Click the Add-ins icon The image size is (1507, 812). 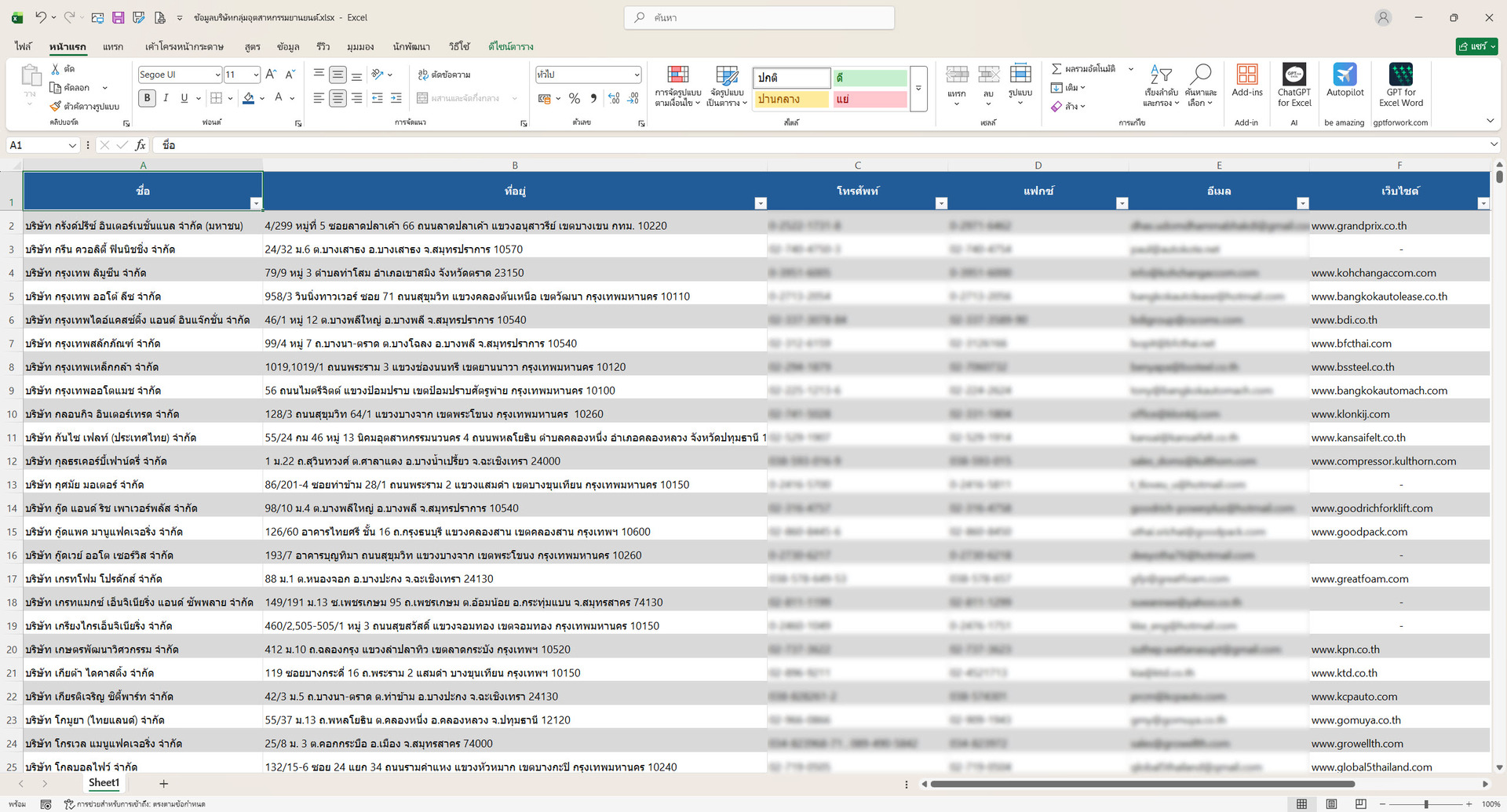point(1246,80)
